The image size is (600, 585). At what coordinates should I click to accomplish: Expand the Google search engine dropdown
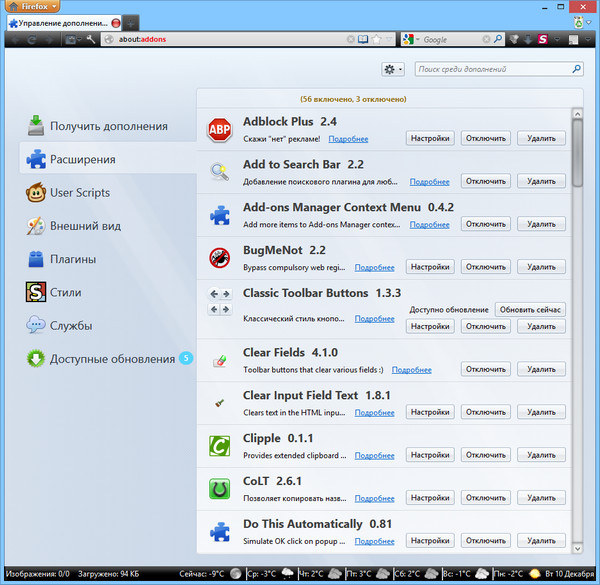[411, 39]
